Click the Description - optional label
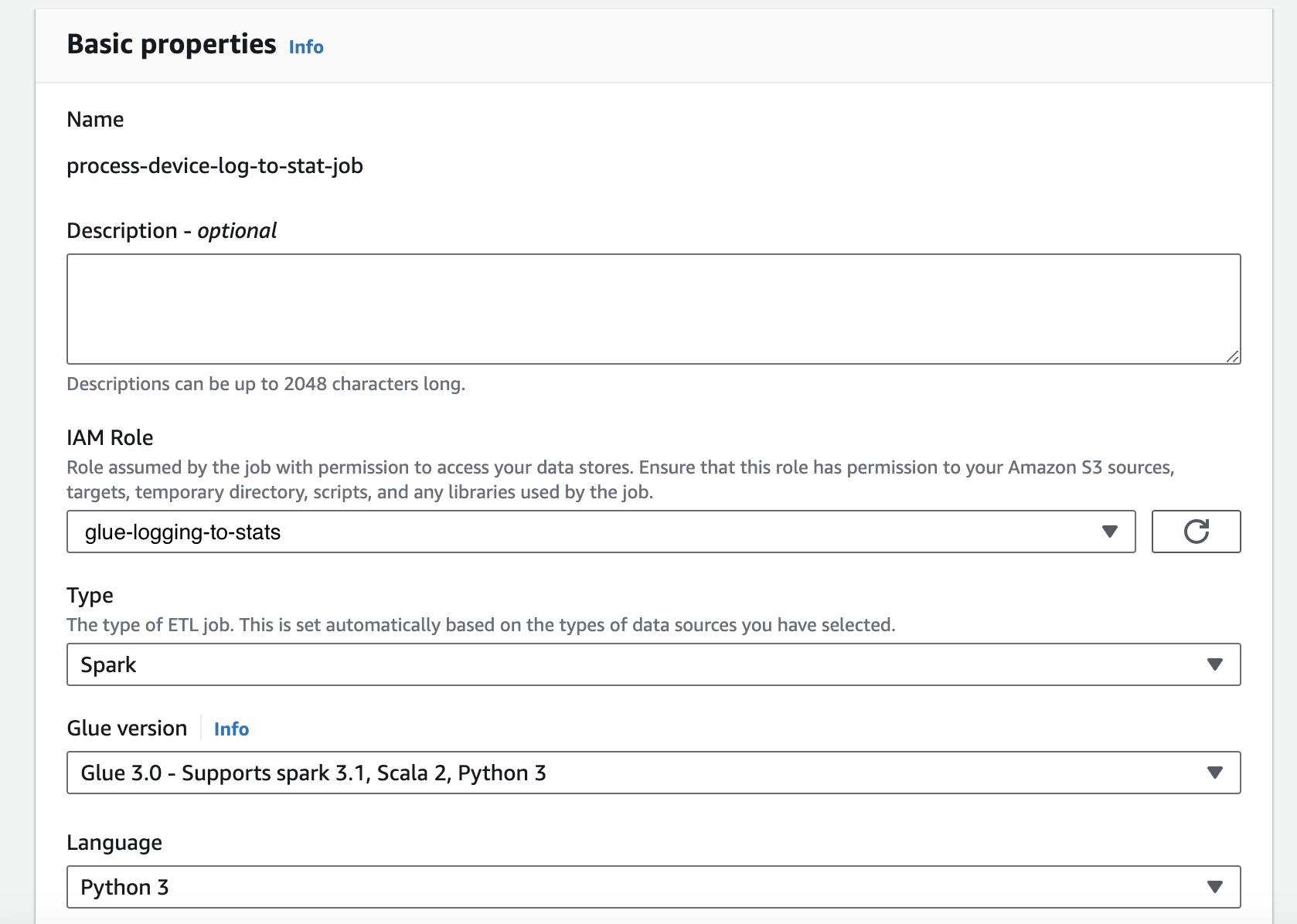 [172, 231]
